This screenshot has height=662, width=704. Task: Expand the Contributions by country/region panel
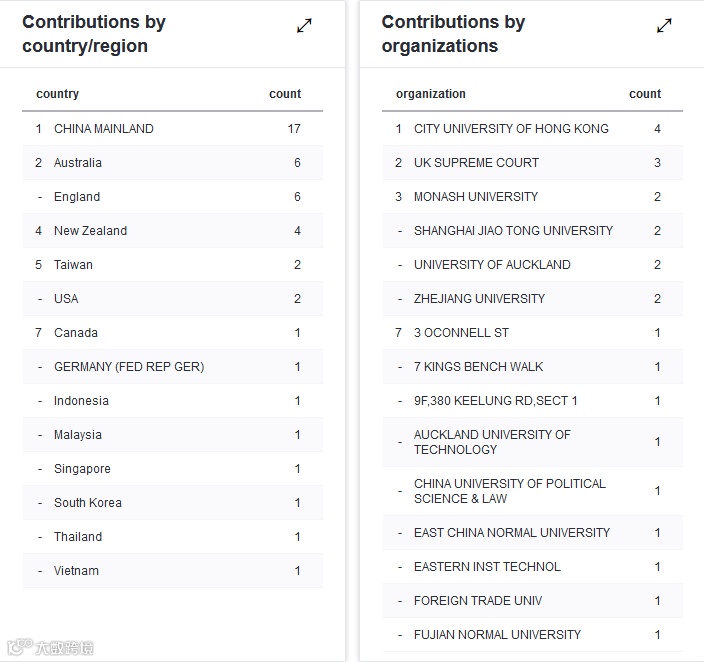pos(304,26)
